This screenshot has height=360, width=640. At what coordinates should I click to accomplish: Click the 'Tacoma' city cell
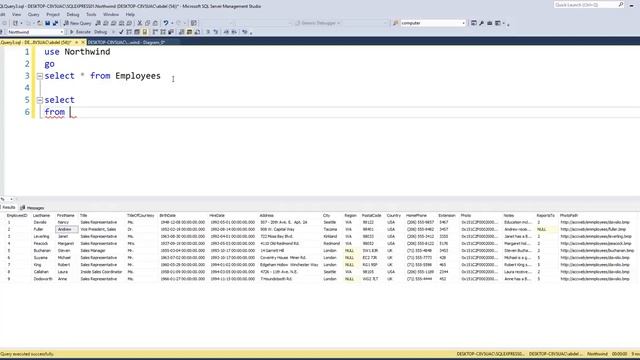[x=330, y=229]
